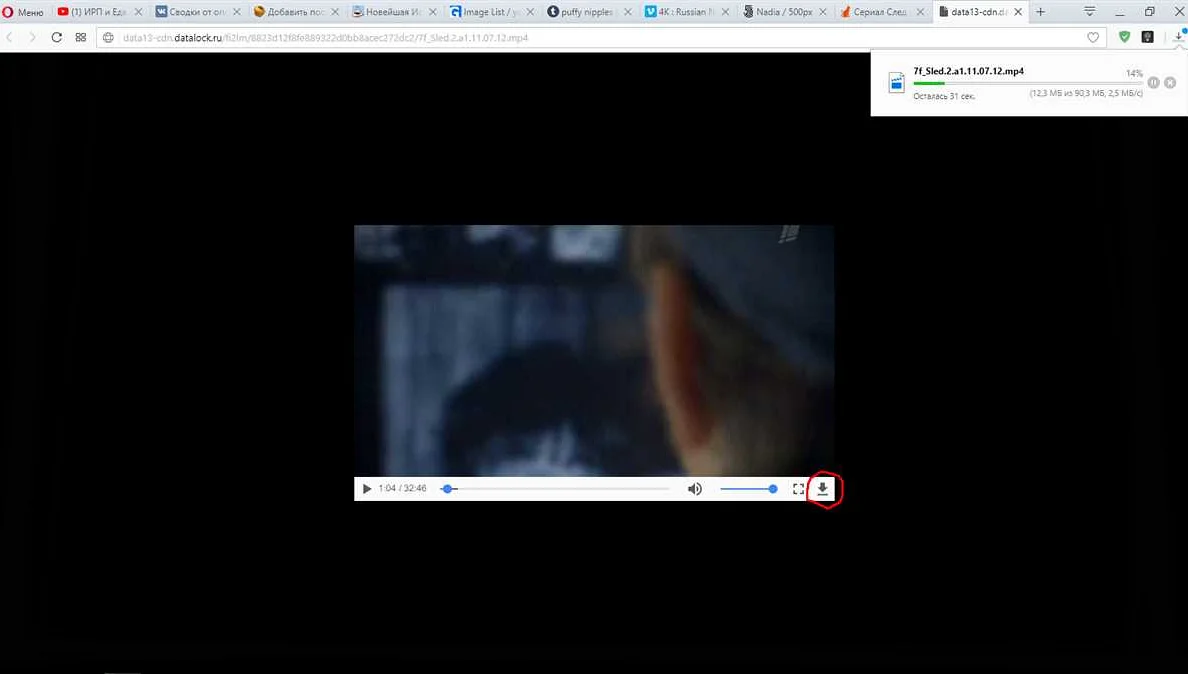
Task: Click the volume slider track
Action: point(747,489)
